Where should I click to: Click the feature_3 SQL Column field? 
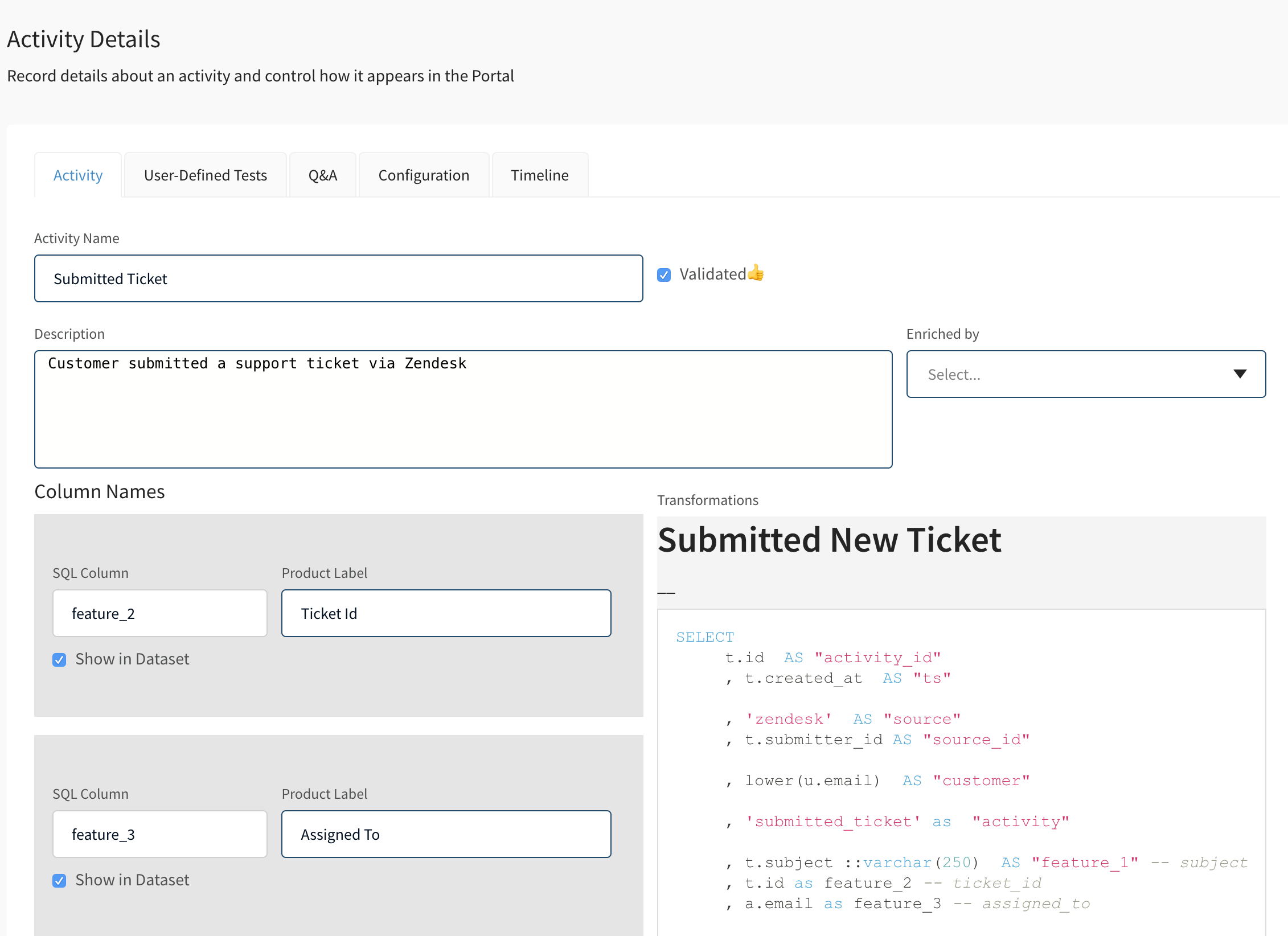159,834
